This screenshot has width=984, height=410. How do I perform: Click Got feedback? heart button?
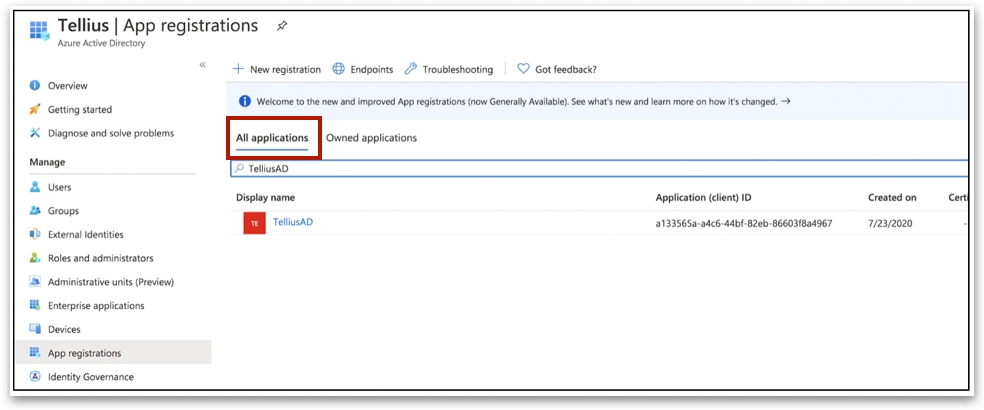pyautogui.click(x=557, y=70)
